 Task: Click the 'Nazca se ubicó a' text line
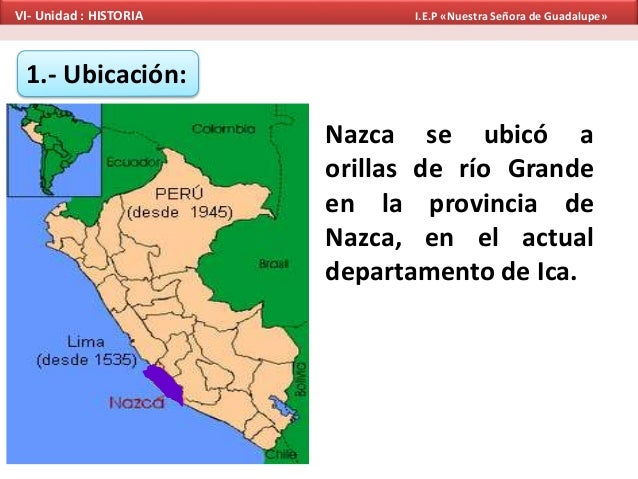click(459, 135)
